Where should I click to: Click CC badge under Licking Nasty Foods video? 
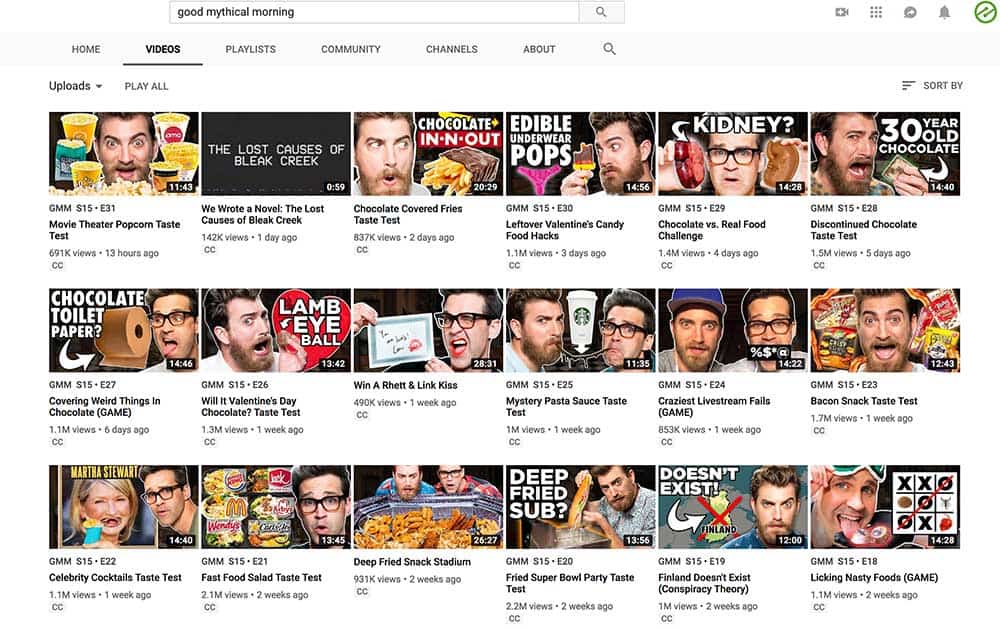point(819,608)
